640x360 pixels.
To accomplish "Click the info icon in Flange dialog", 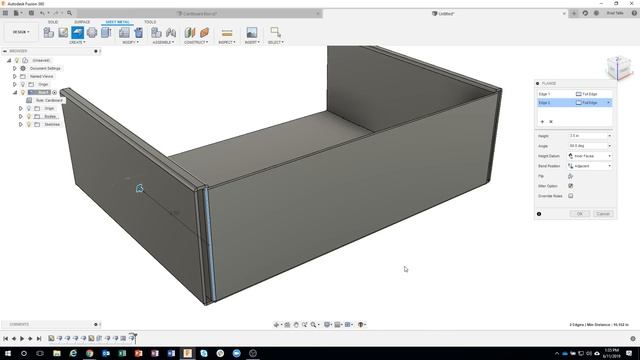I will point(539,214).
